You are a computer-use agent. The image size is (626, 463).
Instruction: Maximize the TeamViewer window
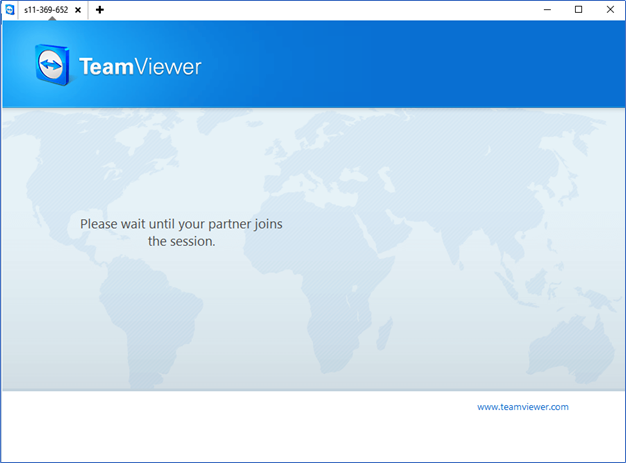tap(578, 10)
